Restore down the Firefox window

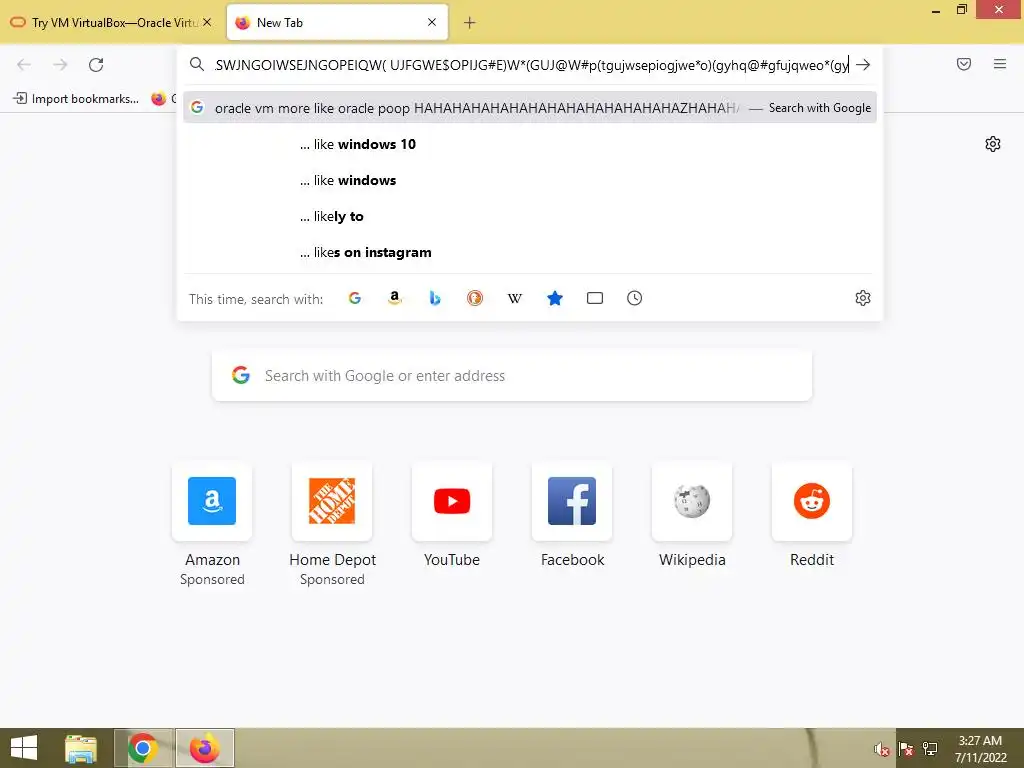point(961,10)
